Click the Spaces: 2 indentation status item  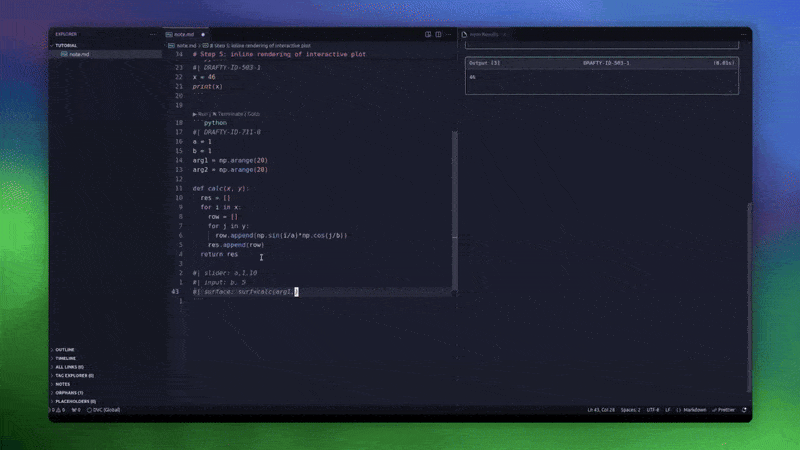[630, 410]
